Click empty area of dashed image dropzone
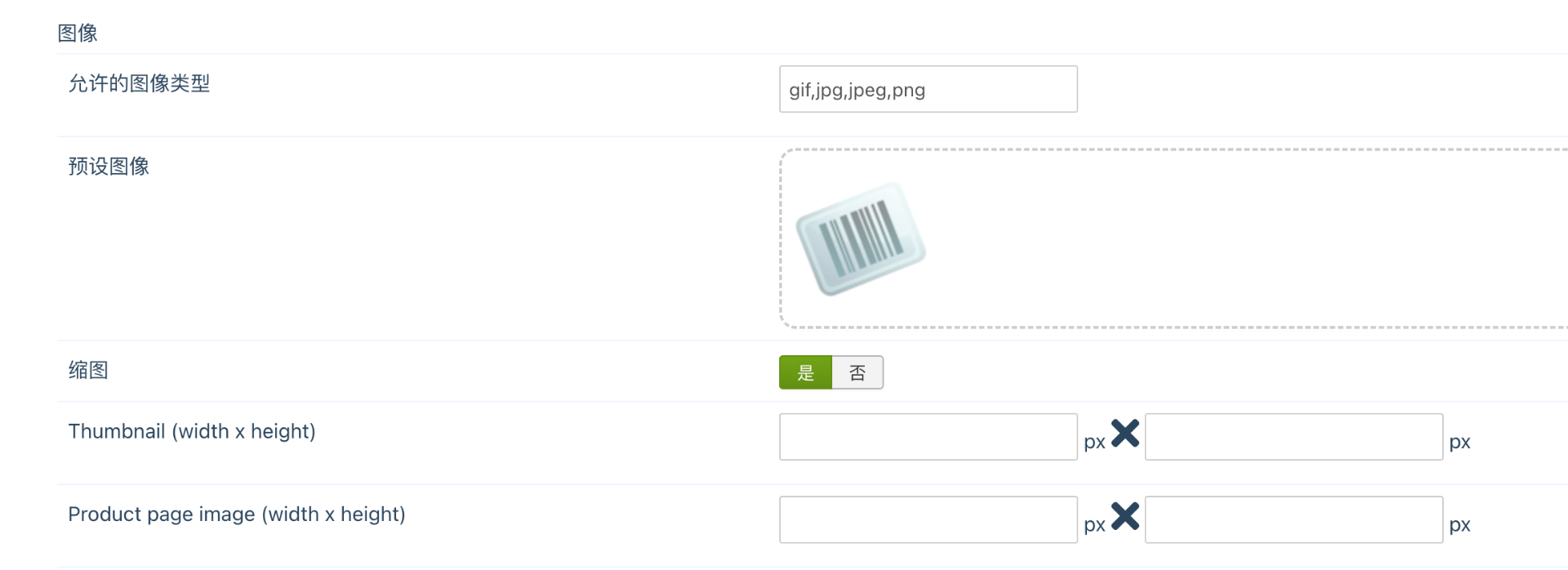This screenshot has height=570, width=1568. pyautogui.click(x=1225, y=238)
